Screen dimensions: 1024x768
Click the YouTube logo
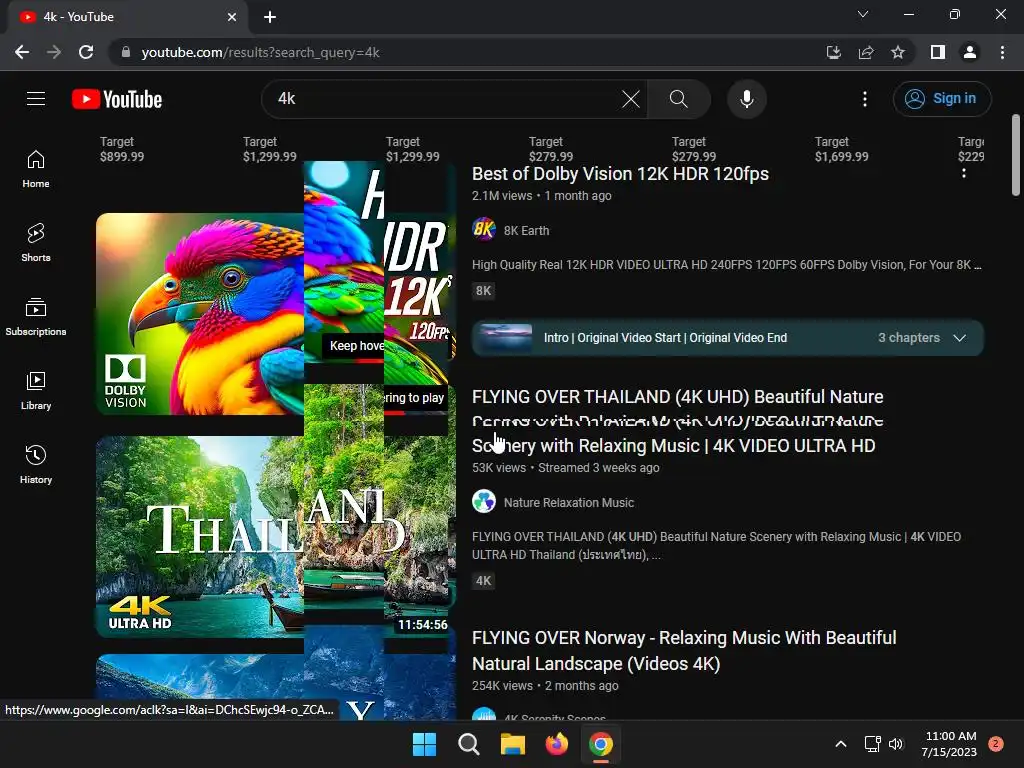[117, 99]
